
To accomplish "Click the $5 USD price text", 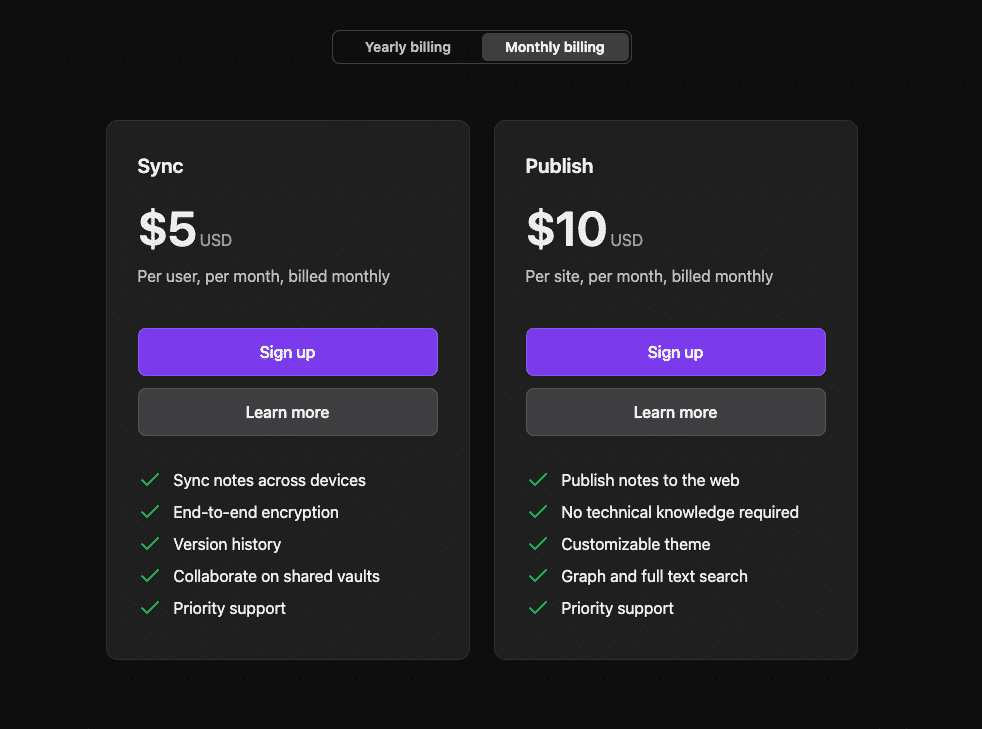I will 184,231.
